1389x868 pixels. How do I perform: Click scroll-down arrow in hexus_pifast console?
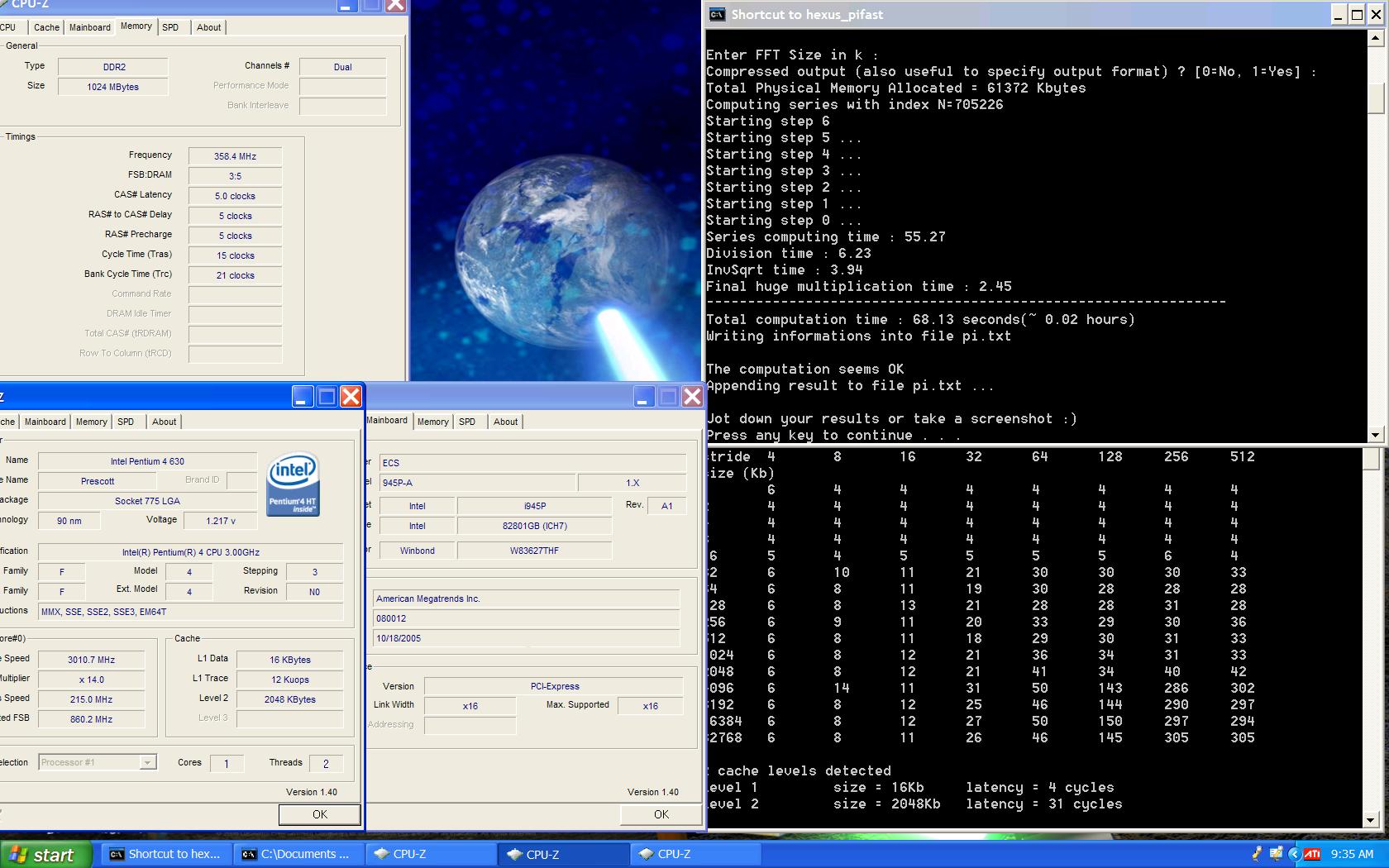1376,435
